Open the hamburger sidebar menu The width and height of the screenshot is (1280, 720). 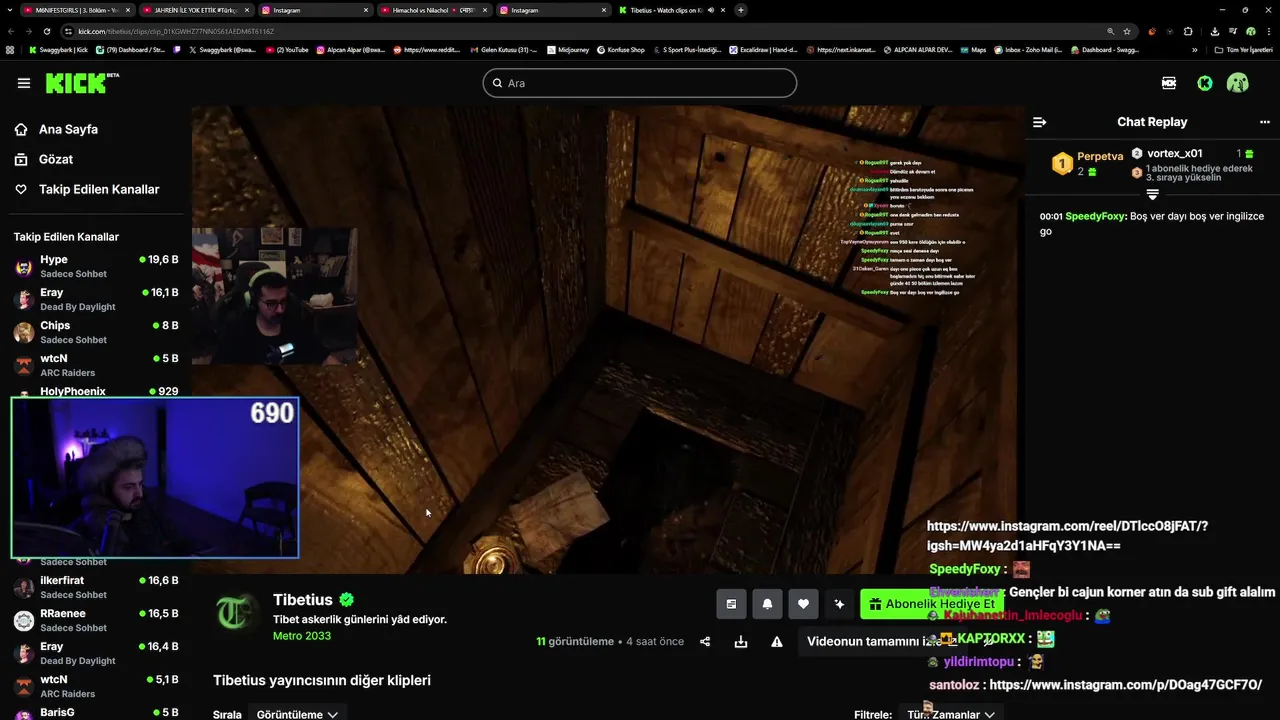(24, 83)
